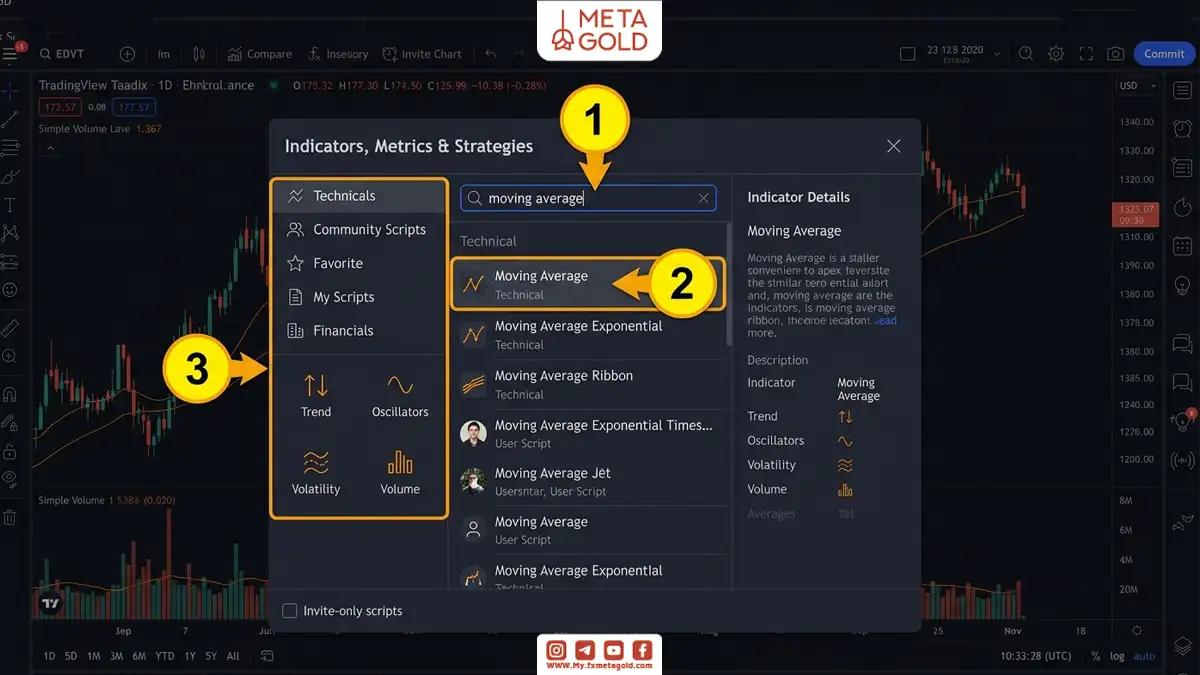Open the Facebook link

point(642,650)
